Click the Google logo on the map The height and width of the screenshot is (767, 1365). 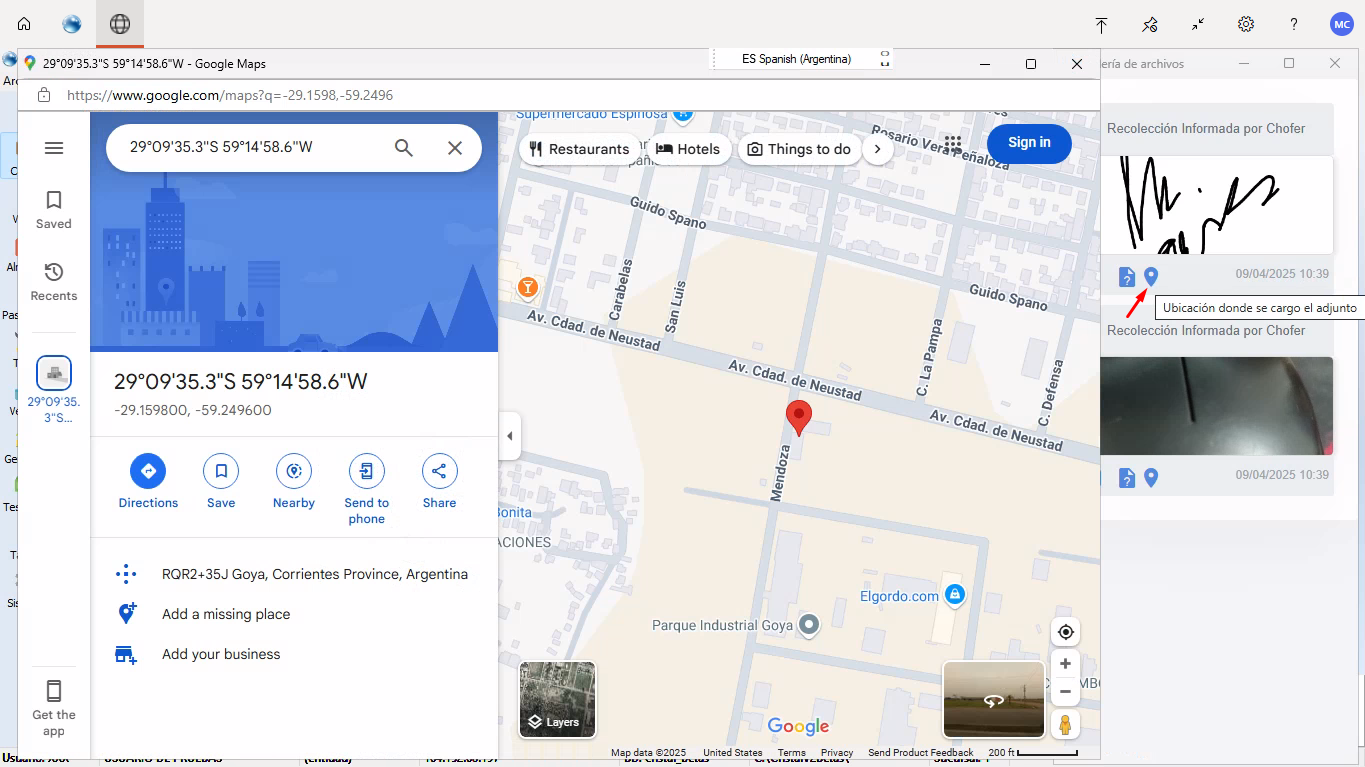pyautogui.click(x=798, y=726)
